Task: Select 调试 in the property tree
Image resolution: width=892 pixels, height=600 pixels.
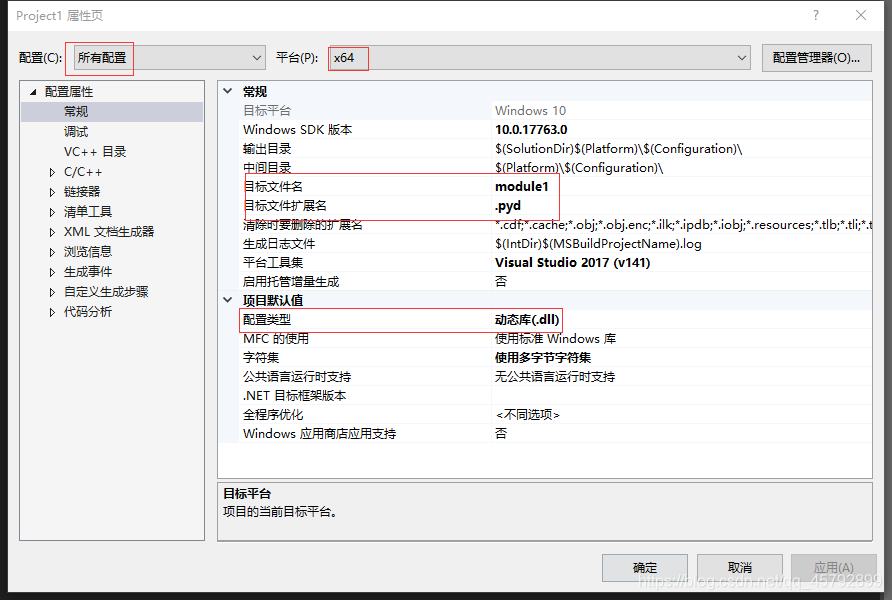Action: pos(76,132)
